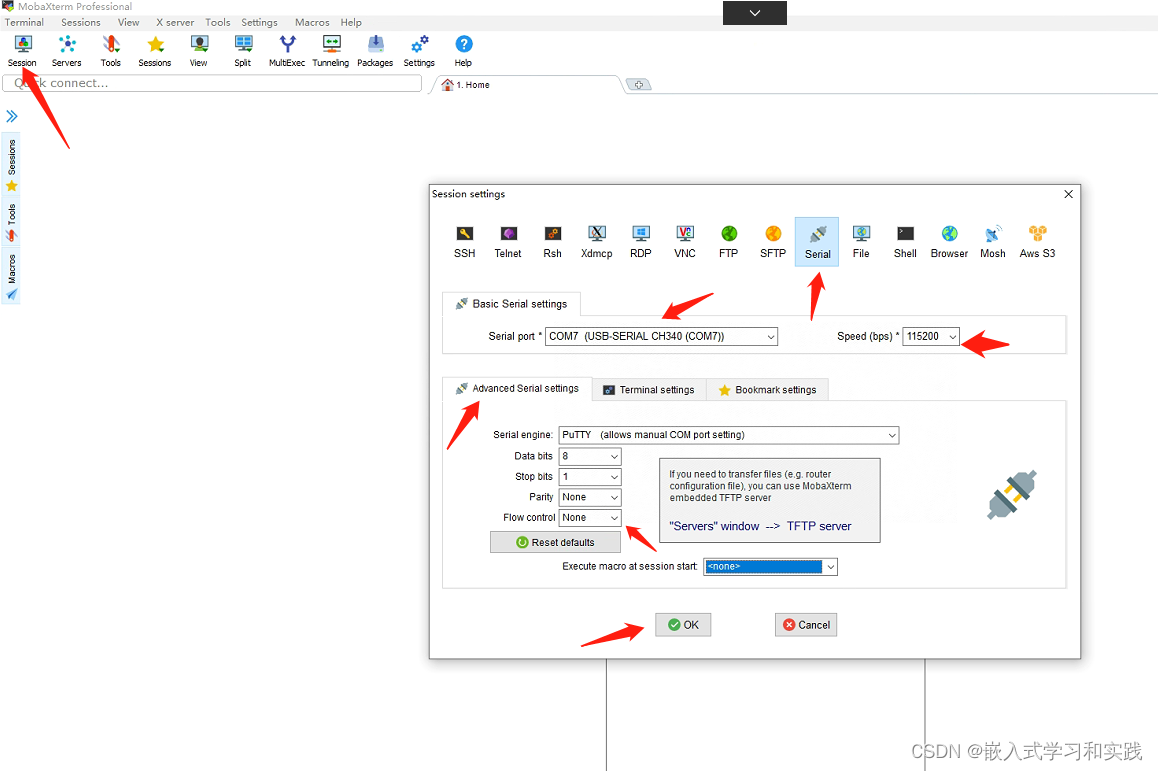The width and height of the screenshot is (1158, 771).
Task: Open the Tools toolbar icon
Action: [x=111, y=51]
